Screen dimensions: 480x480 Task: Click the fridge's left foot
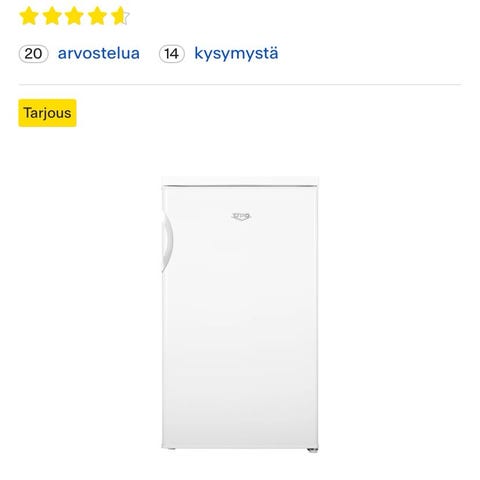coord(171,449)
